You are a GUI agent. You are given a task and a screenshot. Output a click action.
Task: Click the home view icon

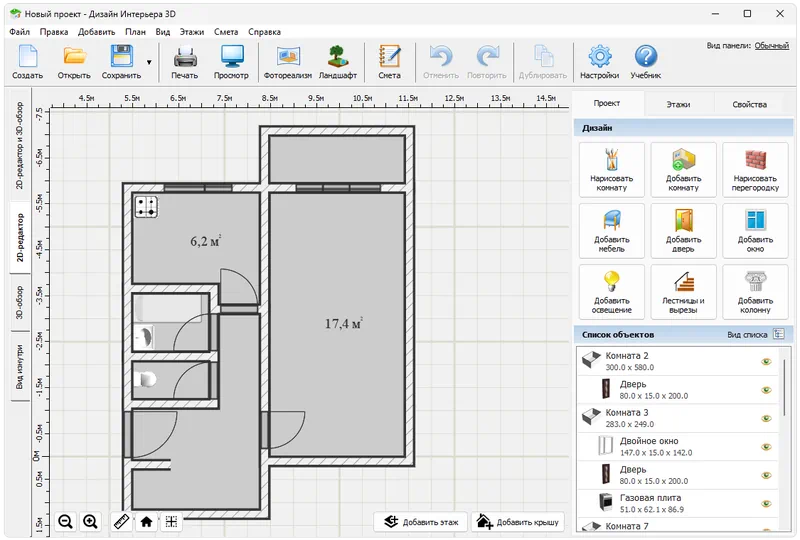click(x=146, y=522)
